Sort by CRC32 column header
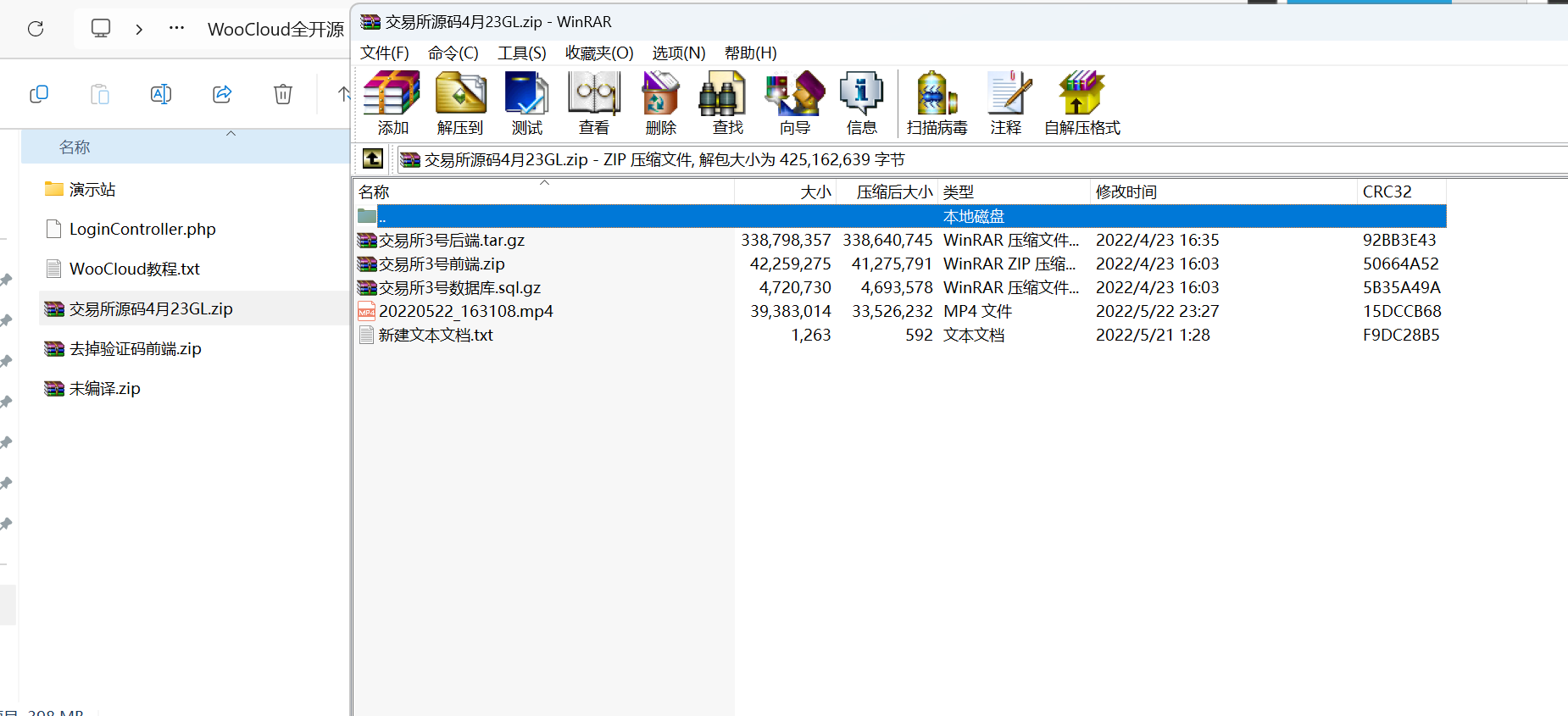 click(x=1402, y=191)
